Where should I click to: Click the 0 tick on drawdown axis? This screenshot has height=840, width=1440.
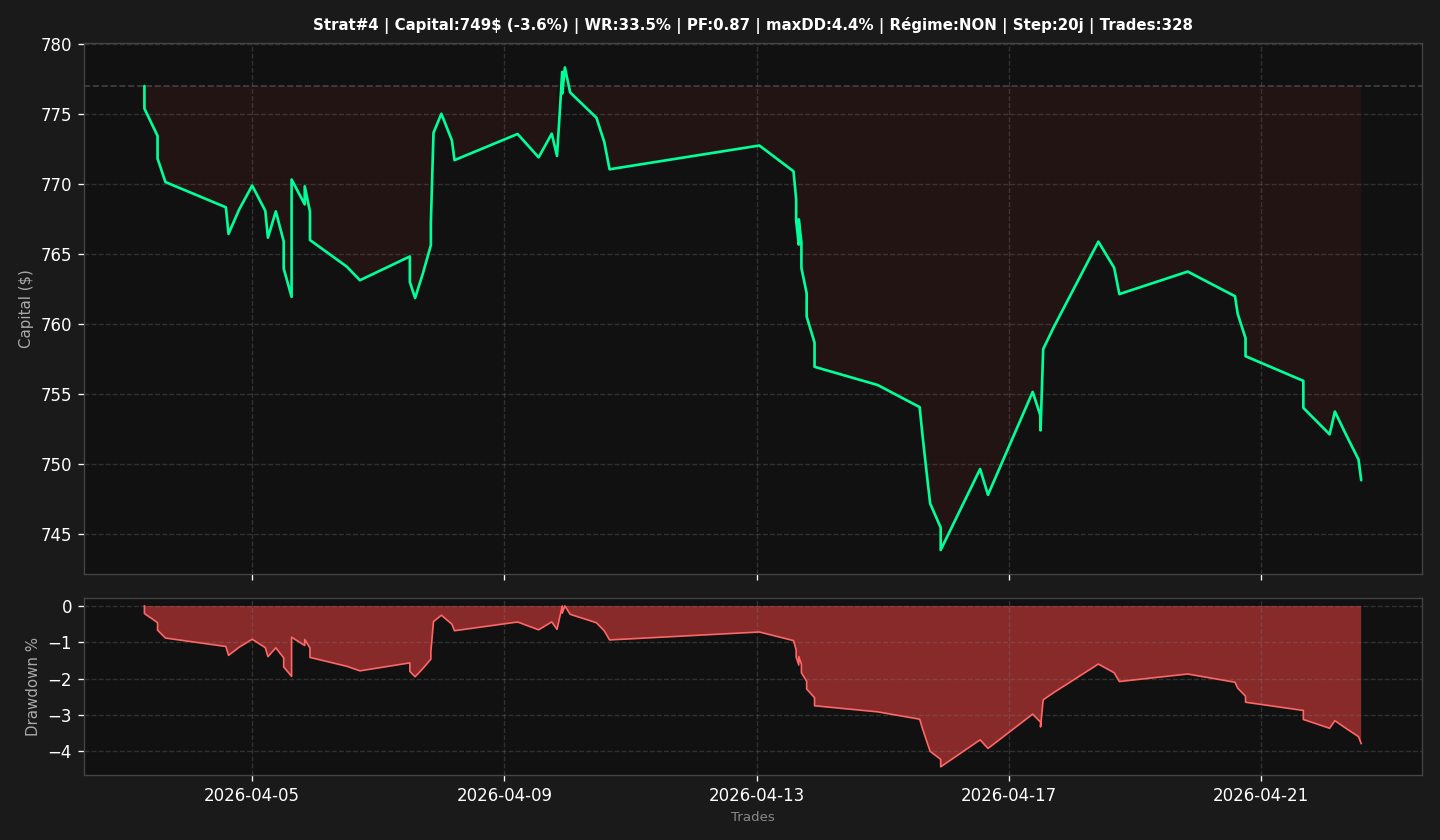[67, 607]
